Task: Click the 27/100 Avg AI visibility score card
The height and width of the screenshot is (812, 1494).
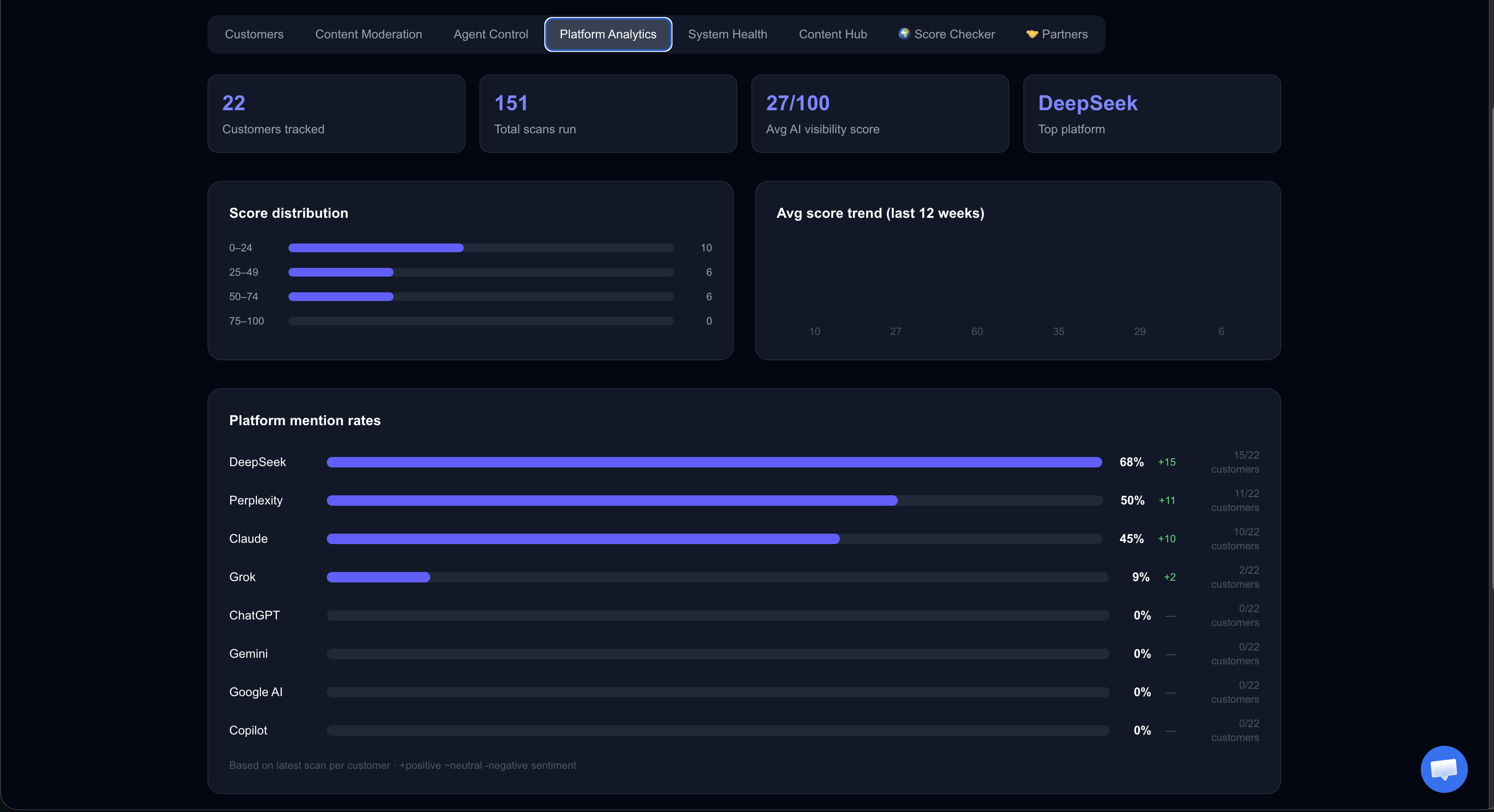Action: pyautogui.click(x=880, y=114)
